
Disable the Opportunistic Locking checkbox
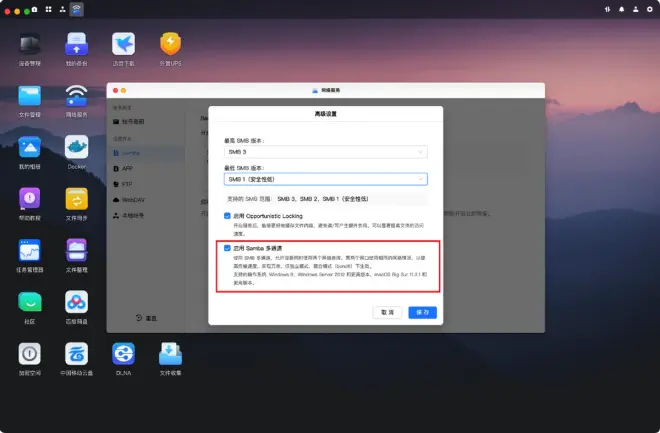[228, 215]
